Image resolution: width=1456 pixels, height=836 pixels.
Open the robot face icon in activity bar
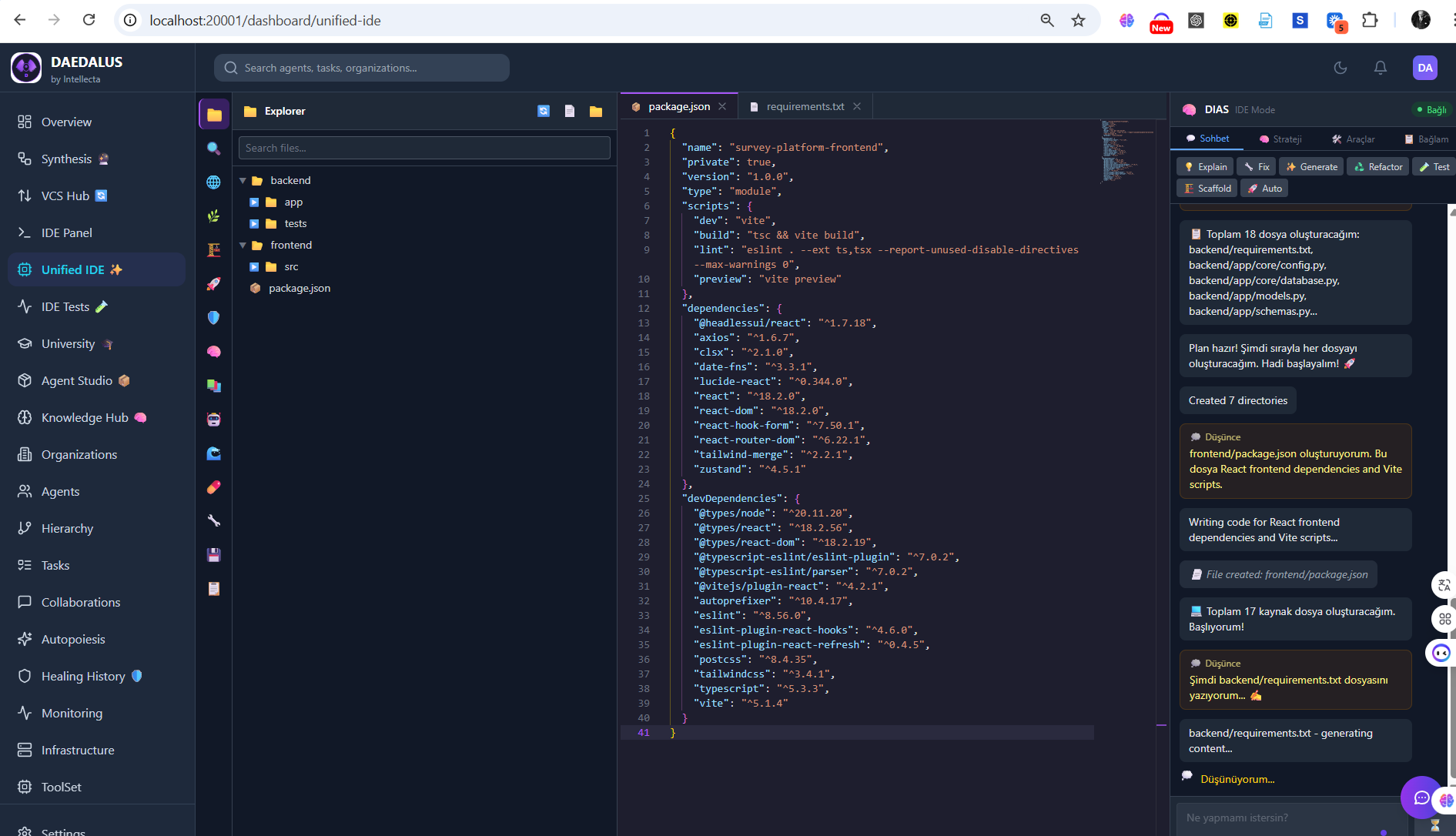pos(214,420)
